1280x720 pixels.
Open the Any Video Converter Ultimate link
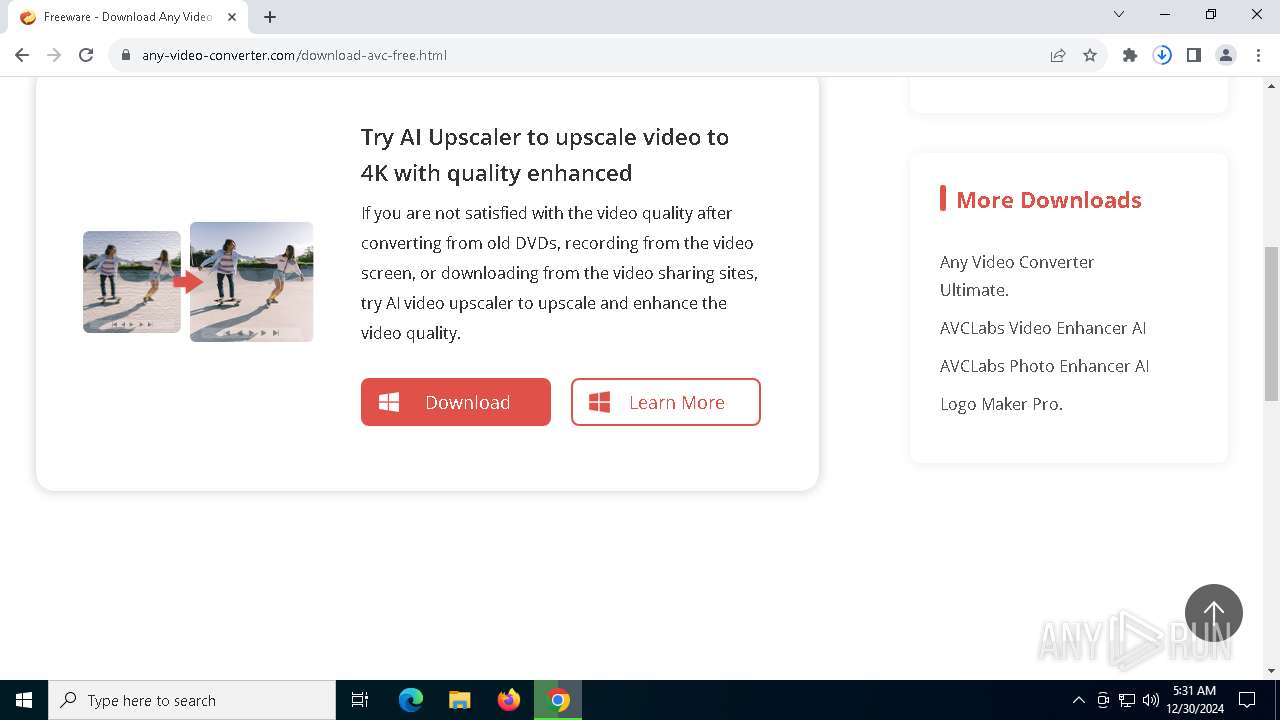click(x=1017, y=276)
